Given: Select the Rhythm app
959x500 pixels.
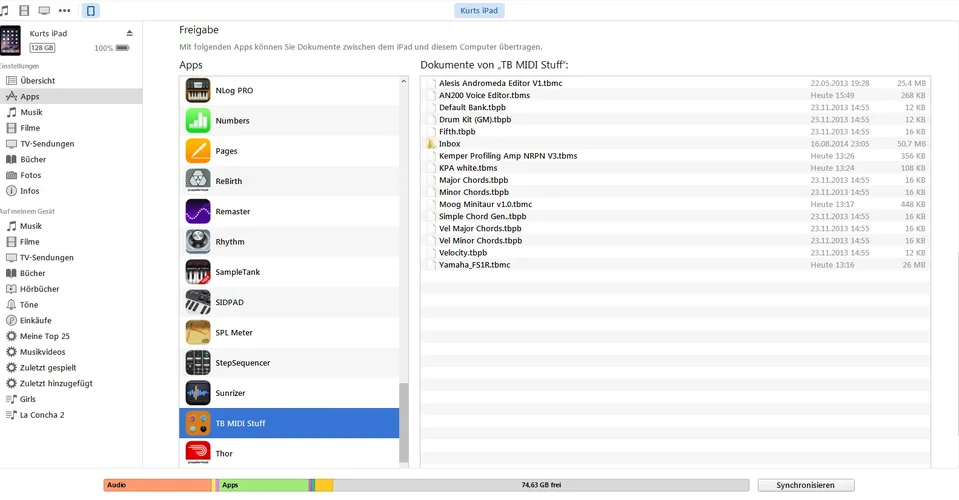Looking at the screenshot, I should pos(289,241).
